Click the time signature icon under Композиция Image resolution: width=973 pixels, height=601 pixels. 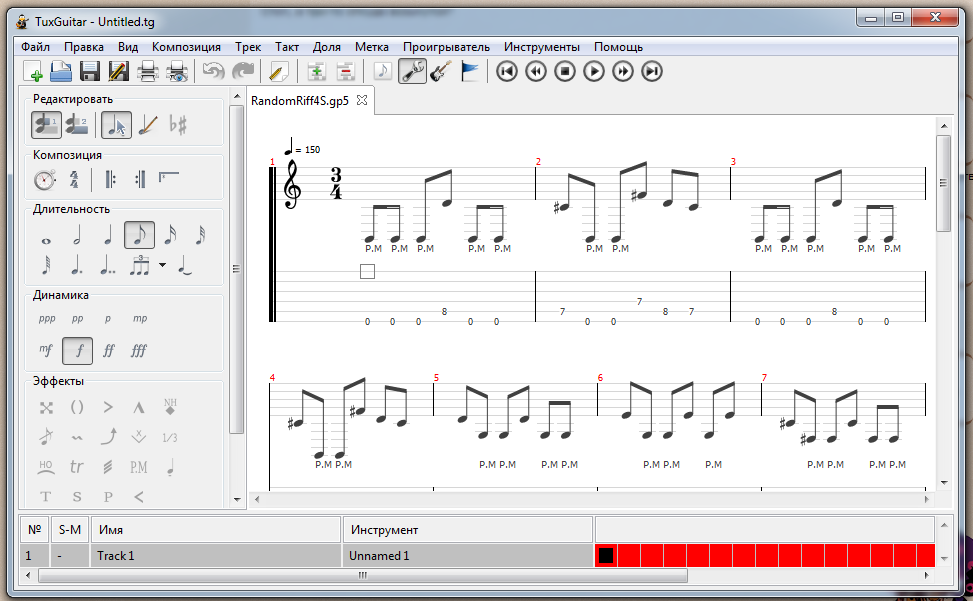tap(74, 180)
